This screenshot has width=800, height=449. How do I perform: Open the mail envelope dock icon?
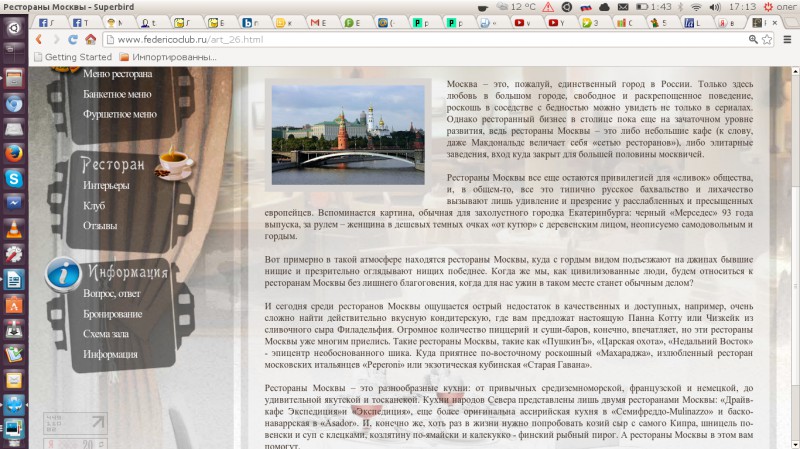coord(14,380)
